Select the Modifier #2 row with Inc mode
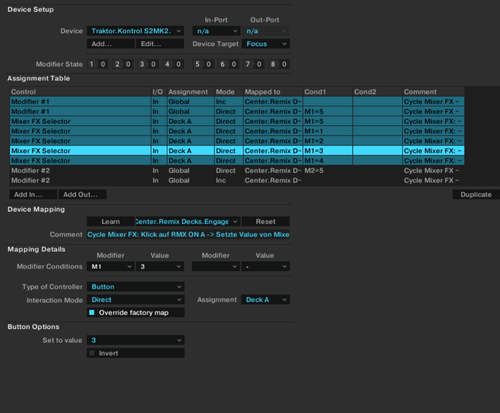Image resolution: width=500 pixels, height=413 pixels. tap(237, 180)
